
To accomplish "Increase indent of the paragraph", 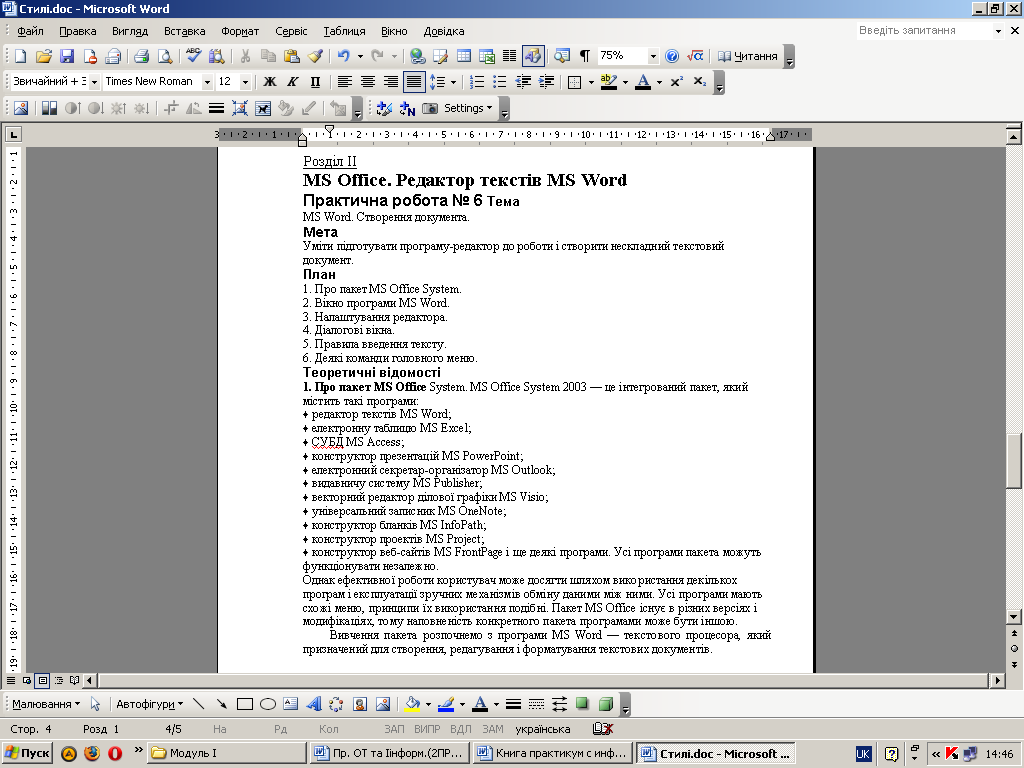I will coord(547,82).
